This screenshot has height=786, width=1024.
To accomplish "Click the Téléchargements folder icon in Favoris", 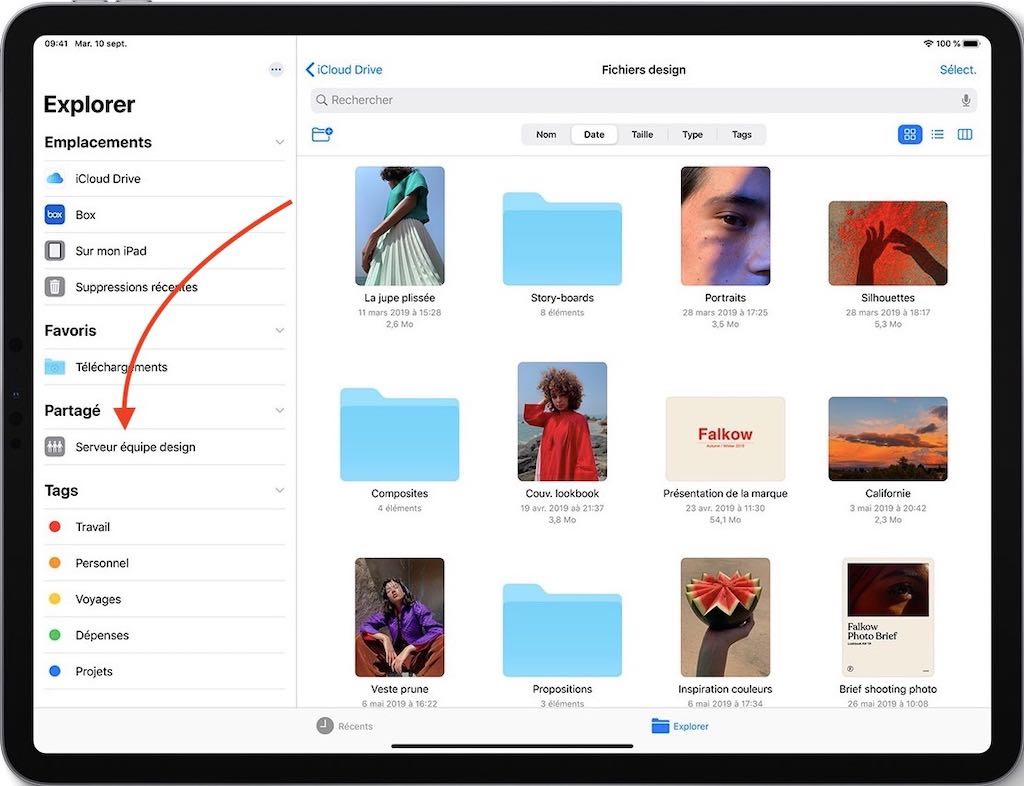I will pos(55,367).
